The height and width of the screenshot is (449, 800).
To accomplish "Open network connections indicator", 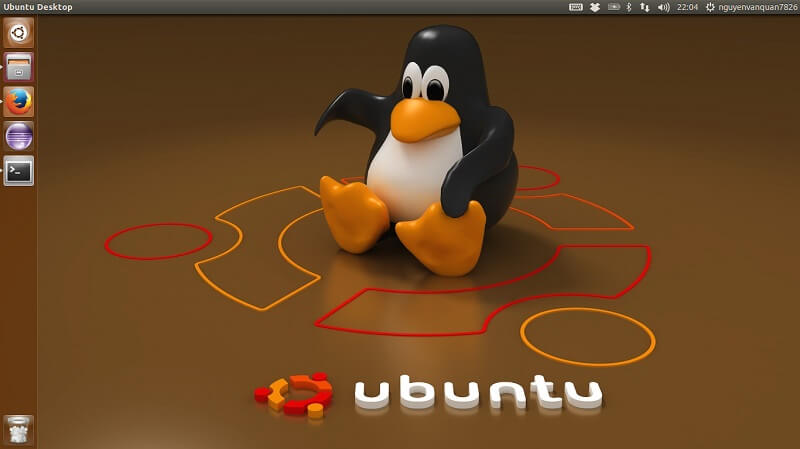I will click(645, 7).
